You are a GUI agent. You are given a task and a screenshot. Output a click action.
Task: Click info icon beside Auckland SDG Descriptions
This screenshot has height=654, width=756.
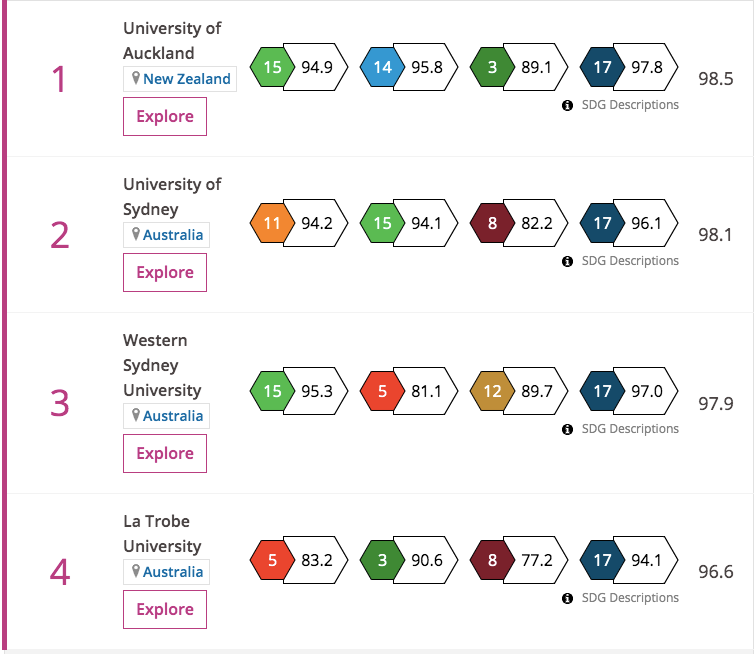point(567,105)
